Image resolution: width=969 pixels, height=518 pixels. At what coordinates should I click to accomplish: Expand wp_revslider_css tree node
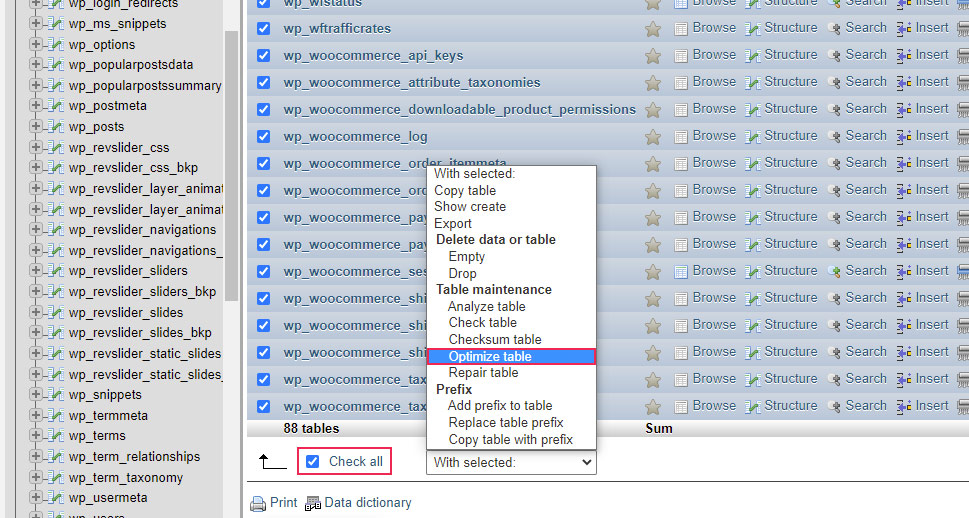[x=36, y=147]
